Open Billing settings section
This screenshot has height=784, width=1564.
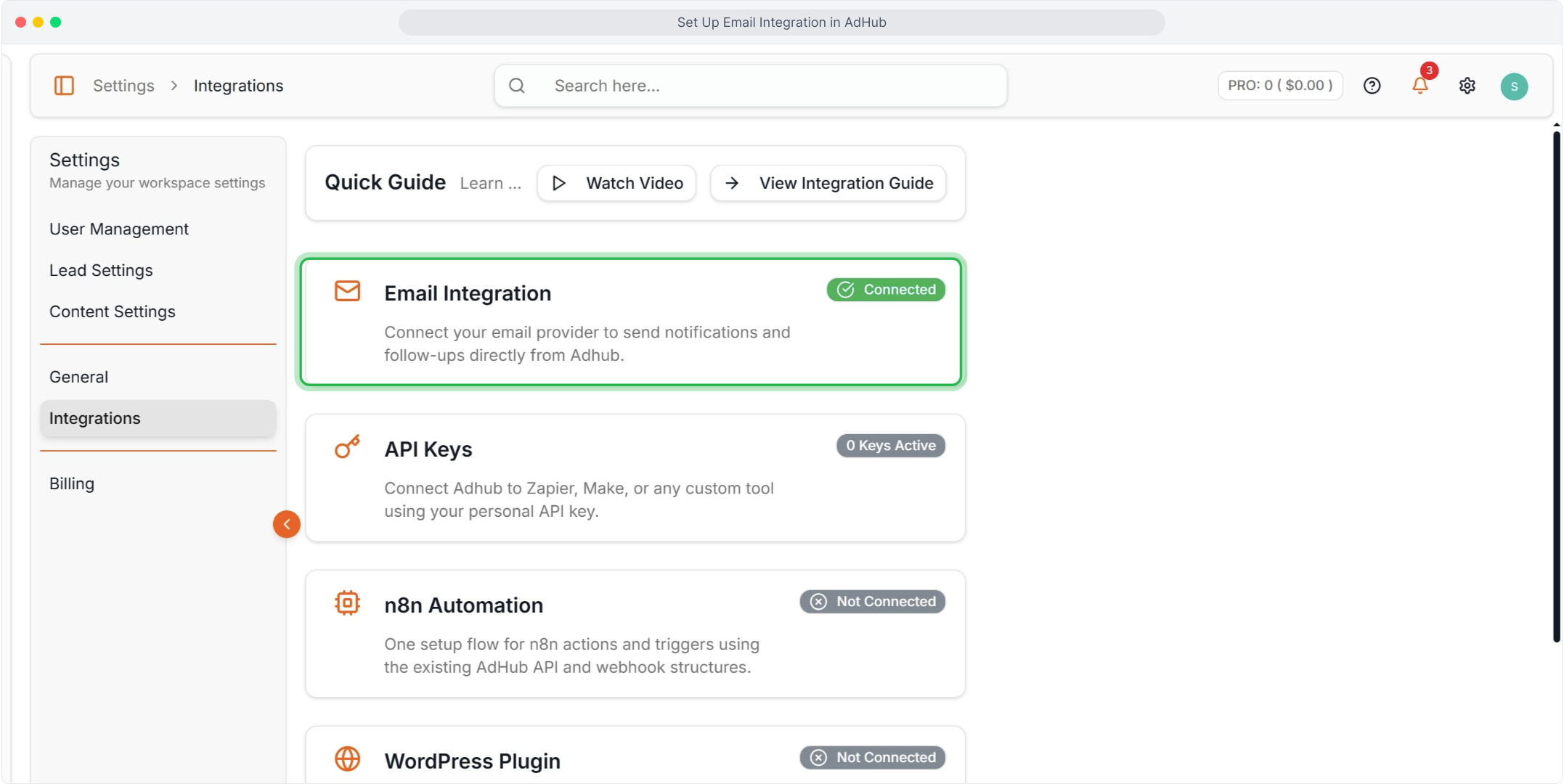coord(72,484)
